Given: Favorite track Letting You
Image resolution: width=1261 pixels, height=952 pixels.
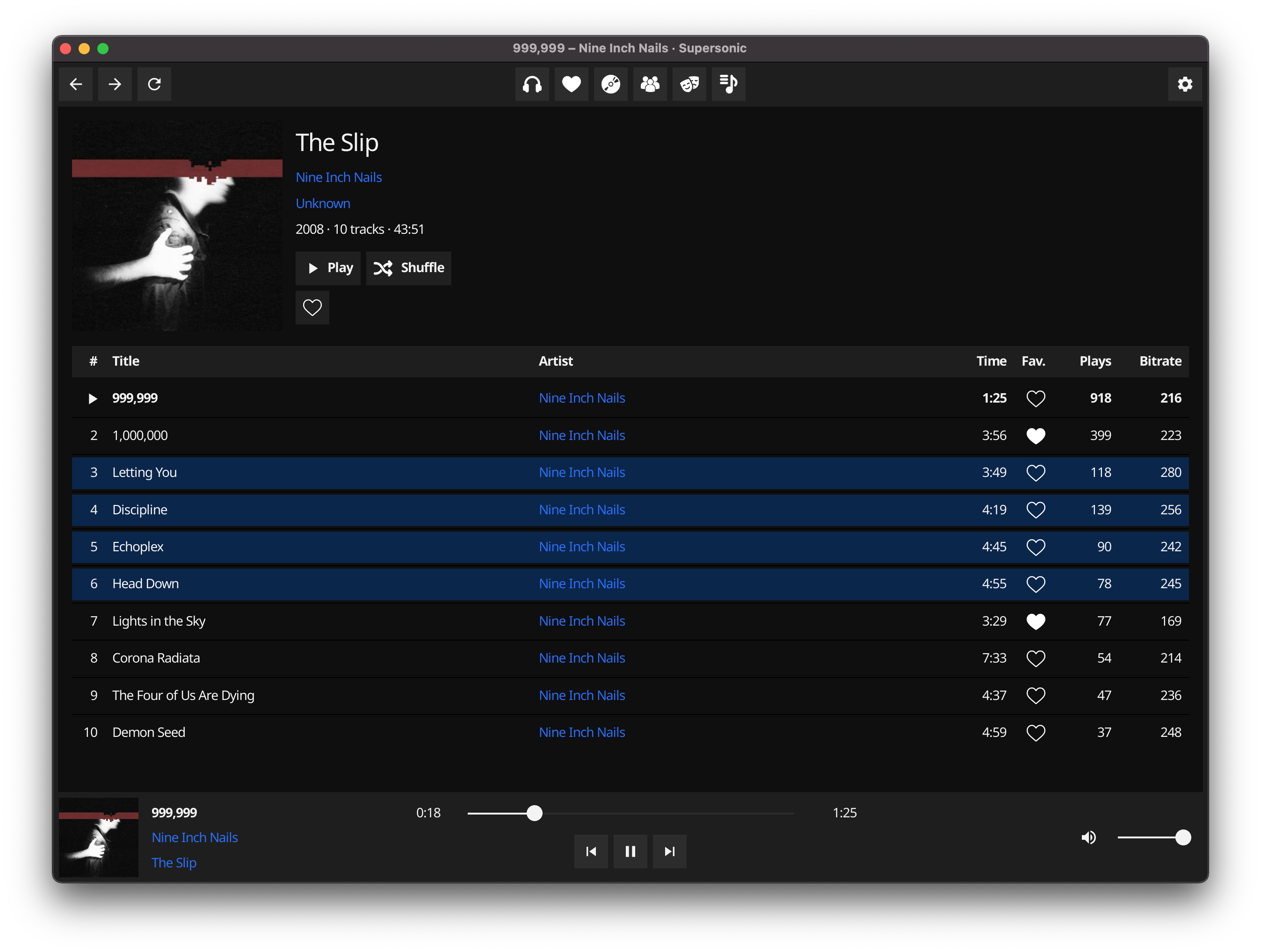Looking at the screenshot, I should [1036, 473].
